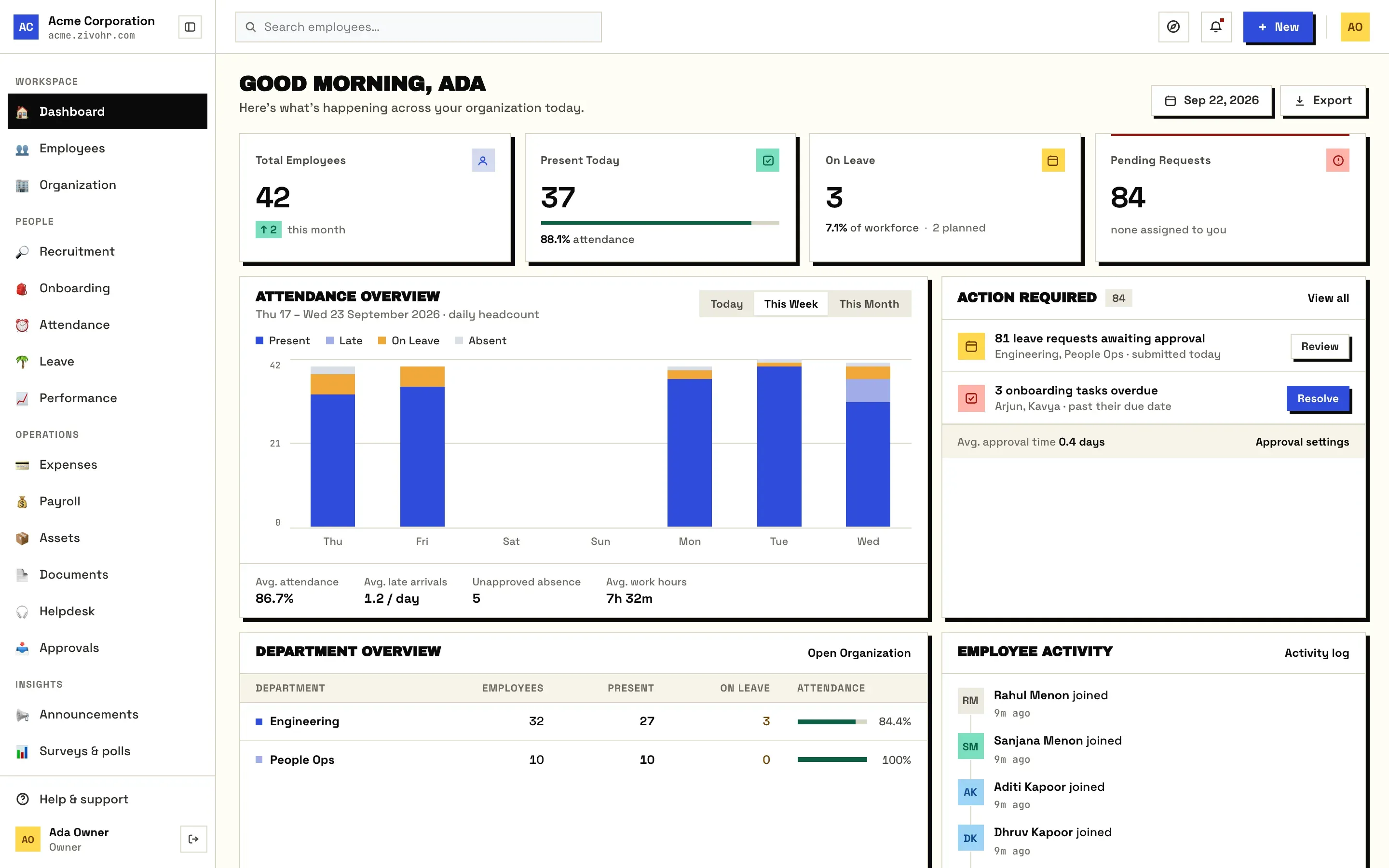
Task: Click the Present Today check icon
Action: tap(768, 161)
